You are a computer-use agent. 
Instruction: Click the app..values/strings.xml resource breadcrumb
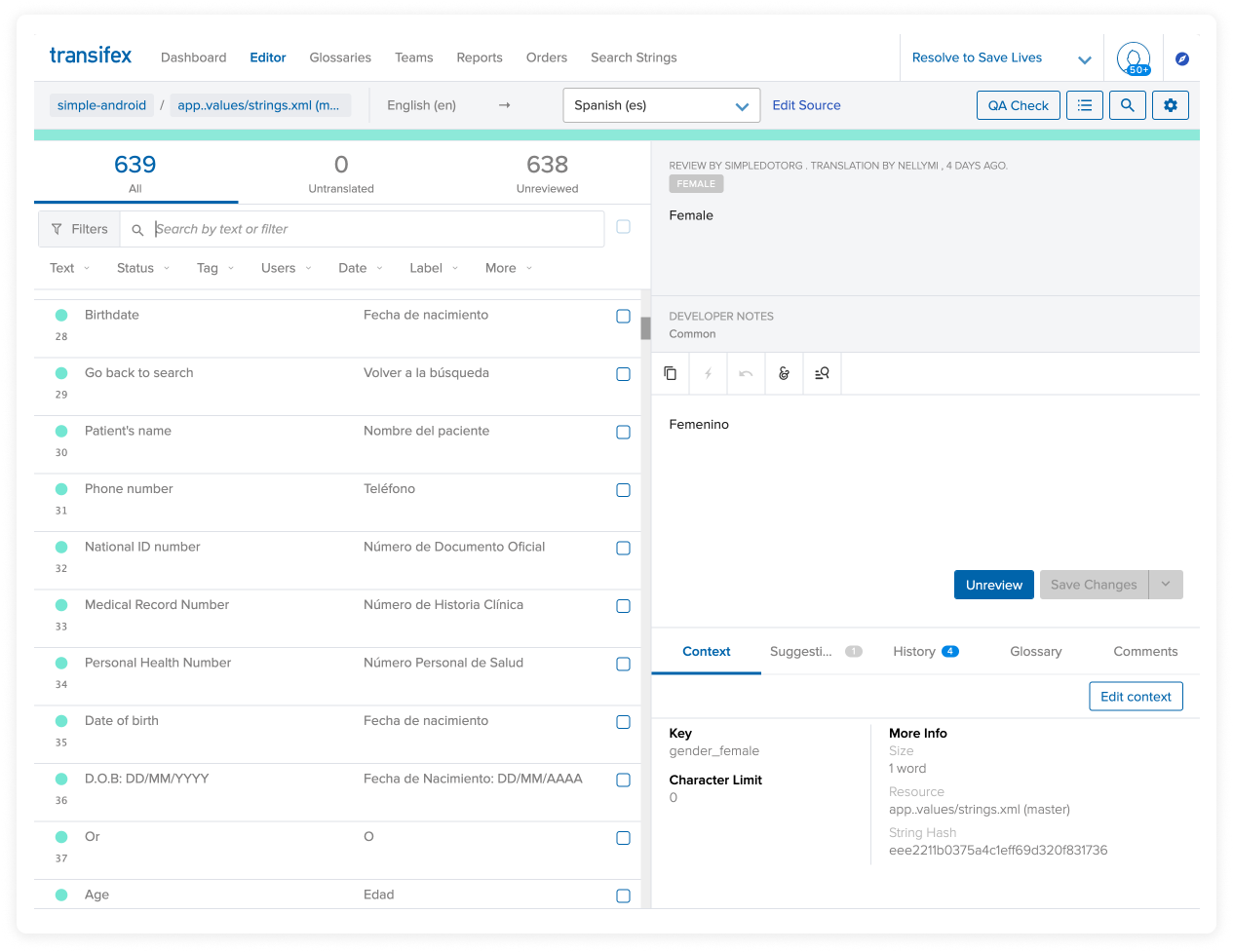[x=258, y=105]
